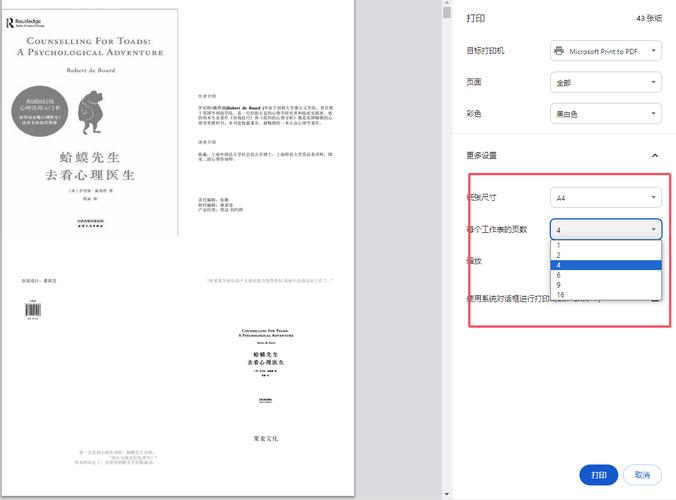This screenshot has height=500, width=676.
Task: Click the preview scrollbar up arrow
Action: pyautogui.click(x=447, y=3)
